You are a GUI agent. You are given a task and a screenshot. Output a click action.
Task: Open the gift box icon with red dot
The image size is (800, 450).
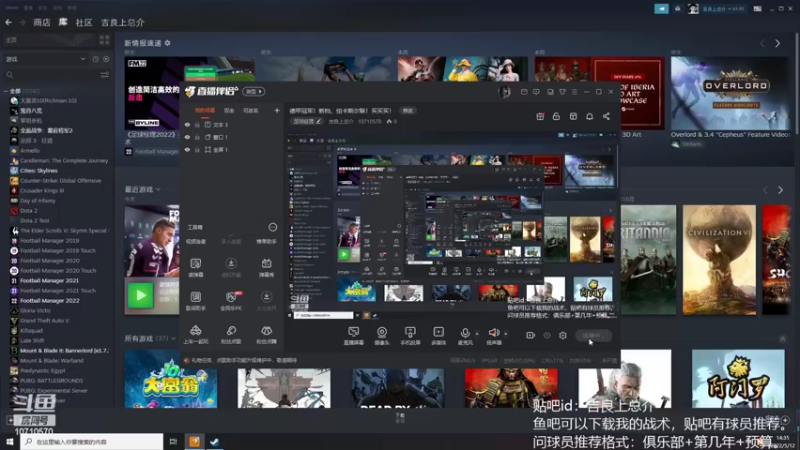coord(540,116)
